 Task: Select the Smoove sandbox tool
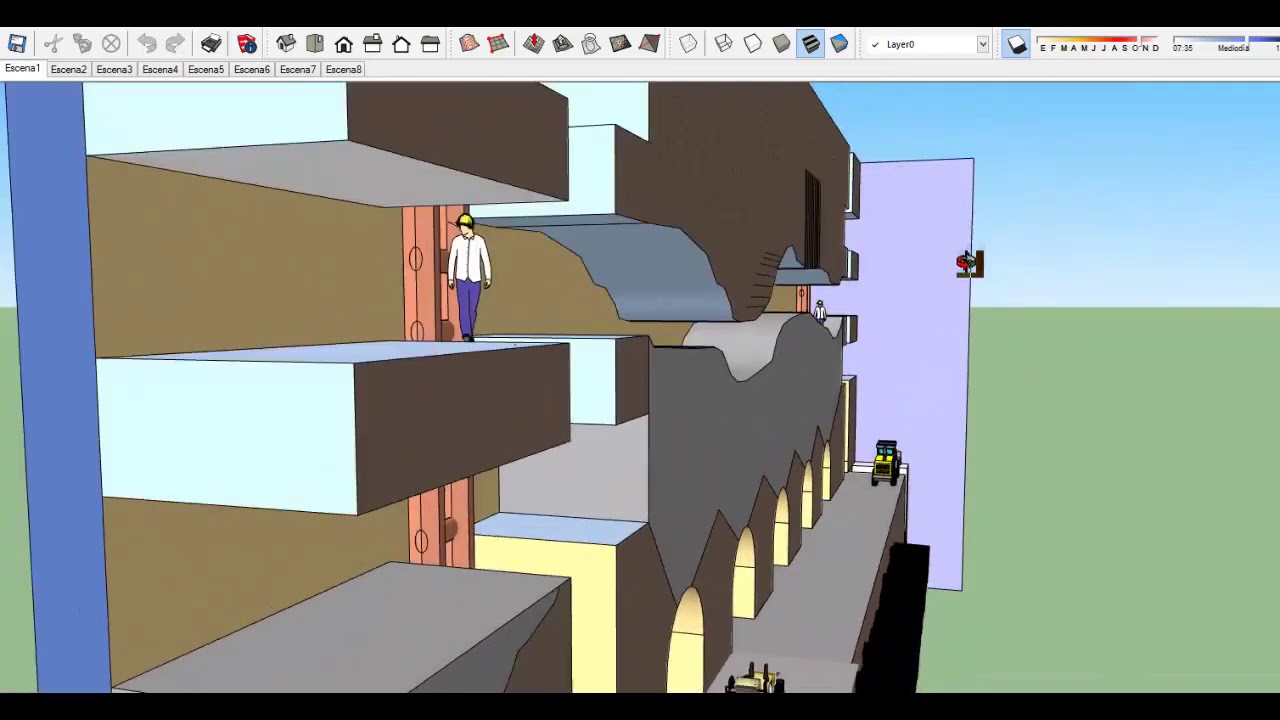click(533, 44)
